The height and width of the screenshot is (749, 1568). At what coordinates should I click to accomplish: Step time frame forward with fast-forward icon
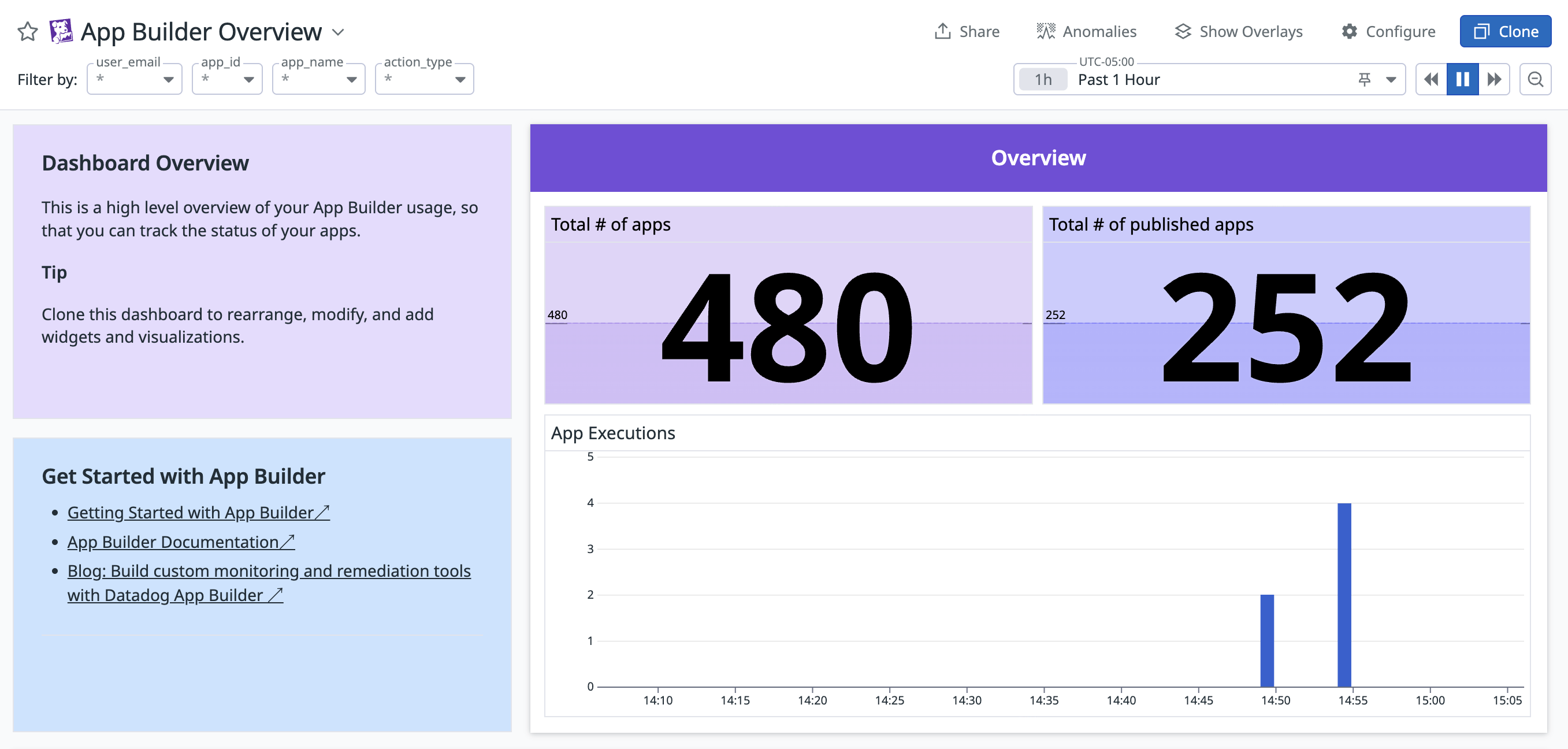pos(1493,79)
